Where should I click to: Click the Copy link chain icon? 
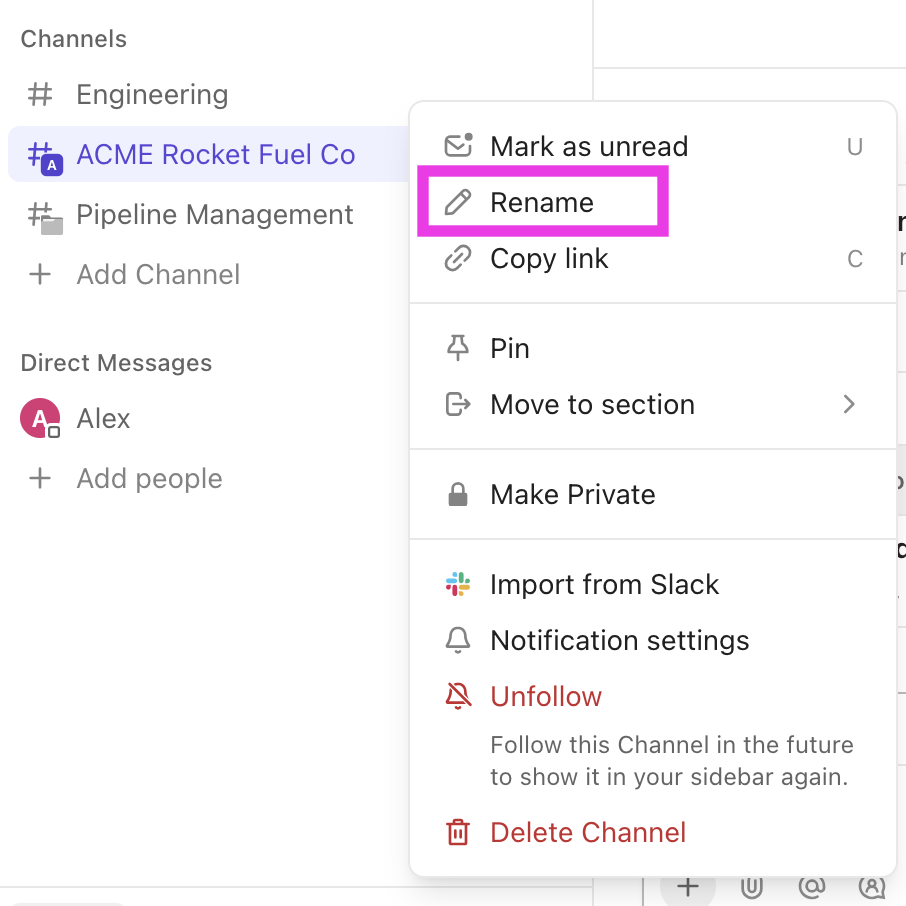458,259
